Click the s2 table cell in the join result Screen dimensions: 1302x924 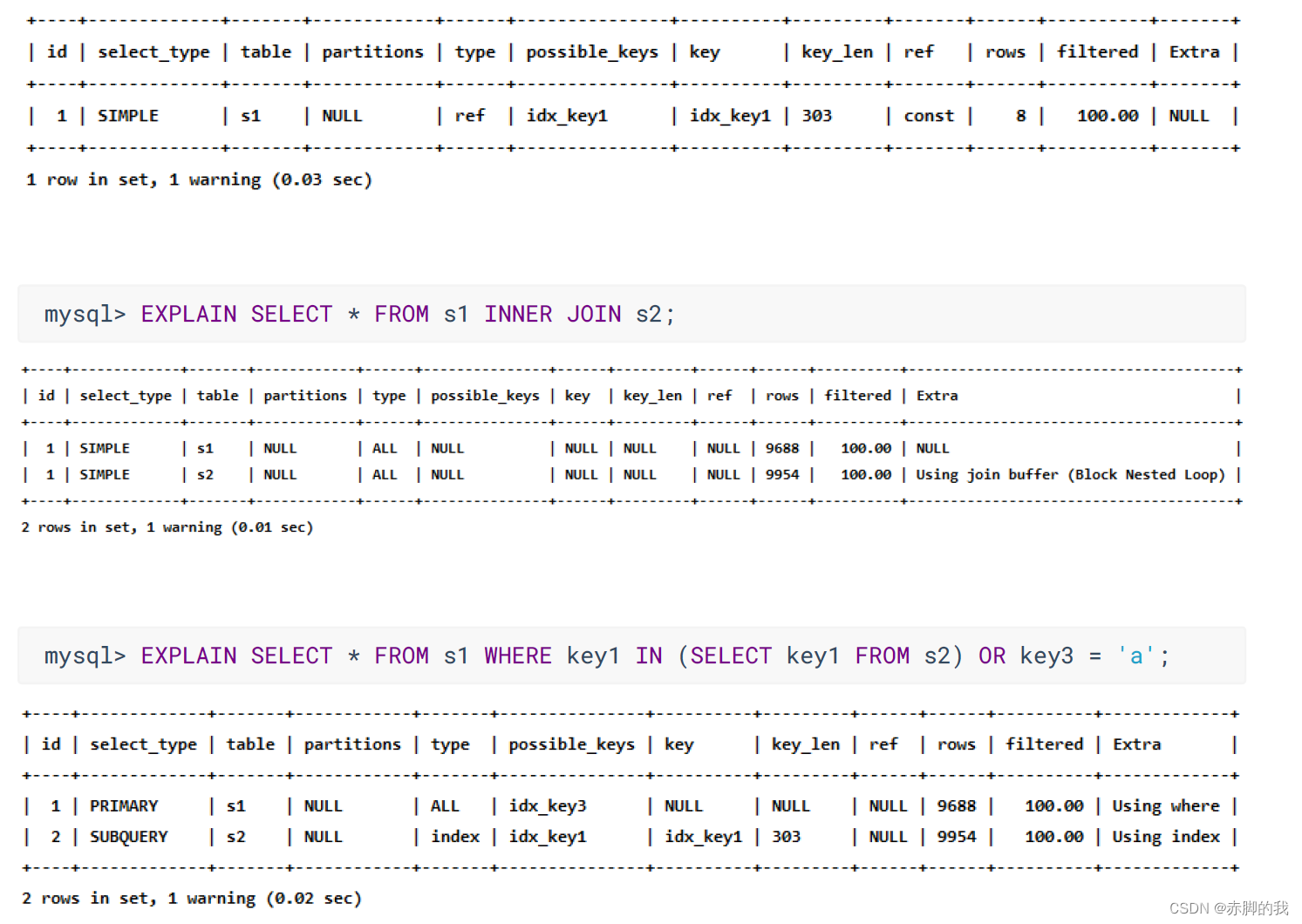click(x=205, y=474)
